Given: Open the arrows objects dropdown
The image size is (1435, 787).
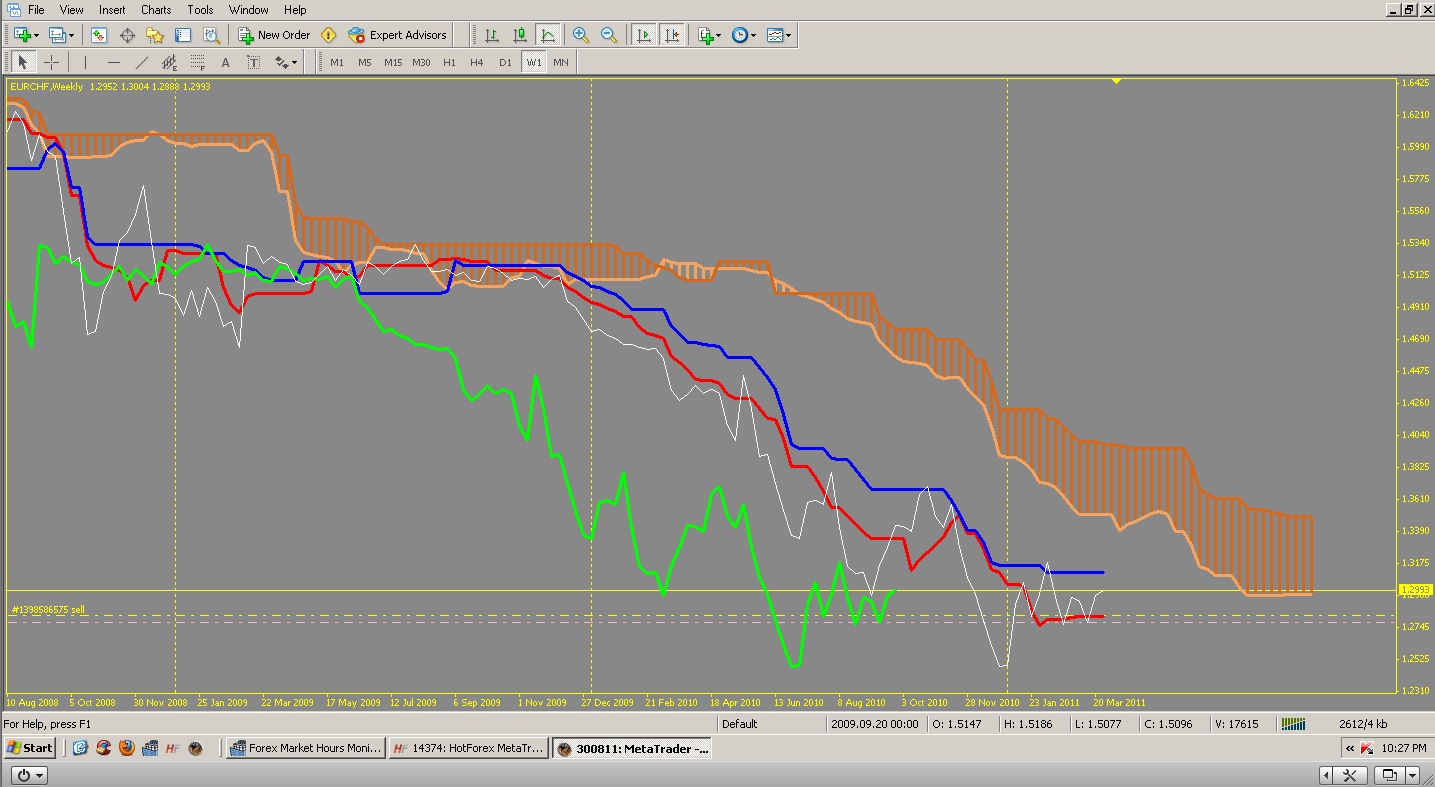Looking at the screenshot, I should click(x=286, y=62).
